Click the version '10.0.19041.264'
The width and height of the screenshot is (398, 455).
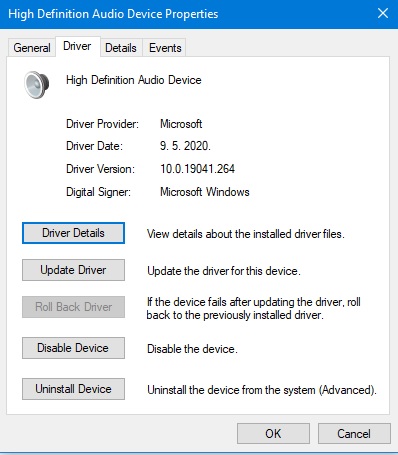[x=197, y=169]
